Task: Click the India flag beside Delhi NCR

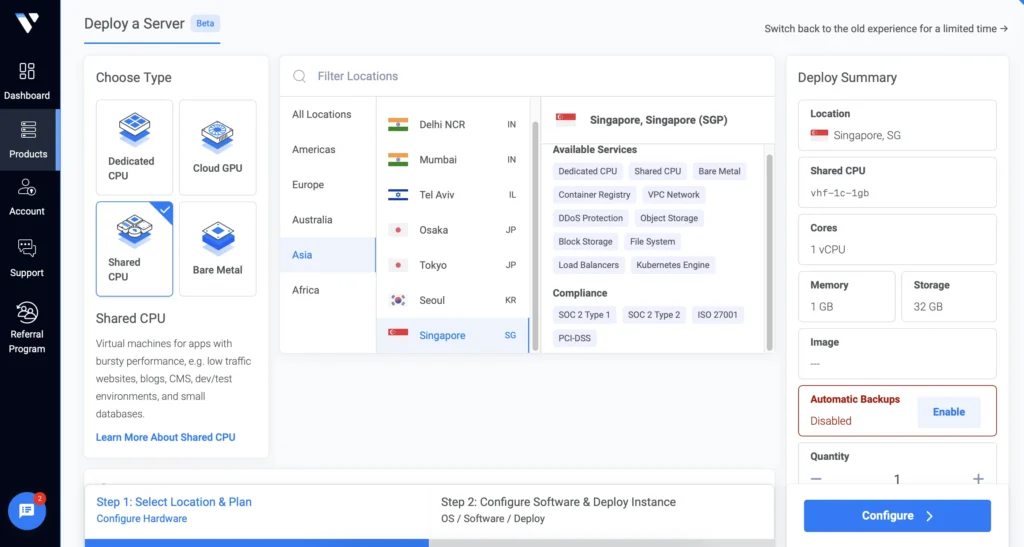Action: tap(398, 124)
